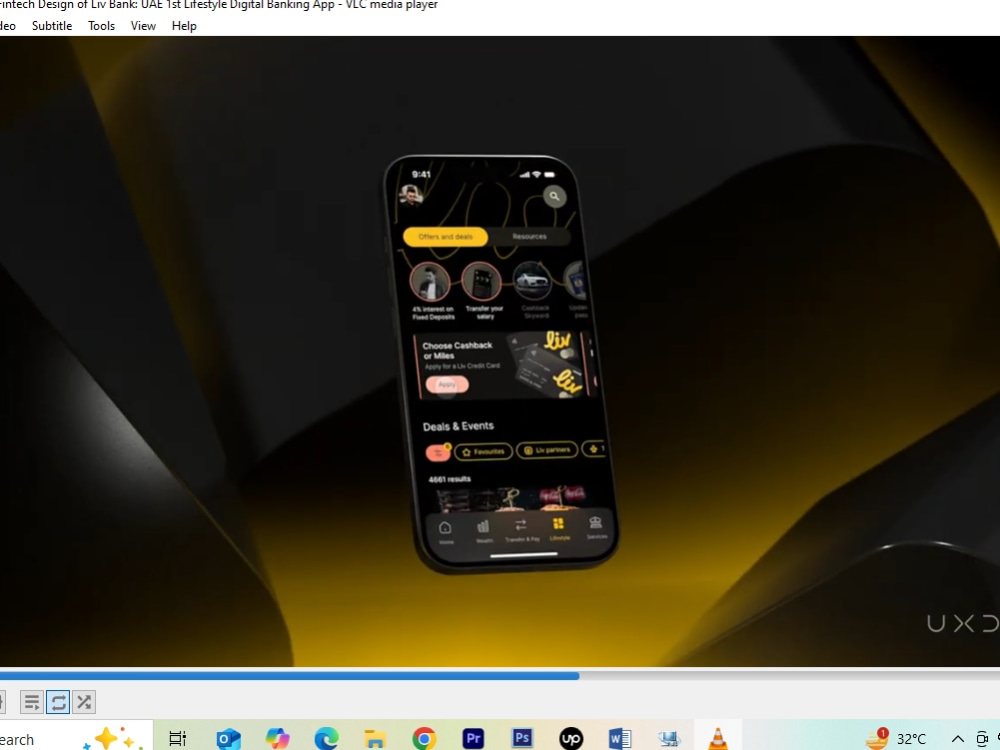Open the Subtitle menu
Viewport: 1000px width, 750px height.
coord(52,26)
